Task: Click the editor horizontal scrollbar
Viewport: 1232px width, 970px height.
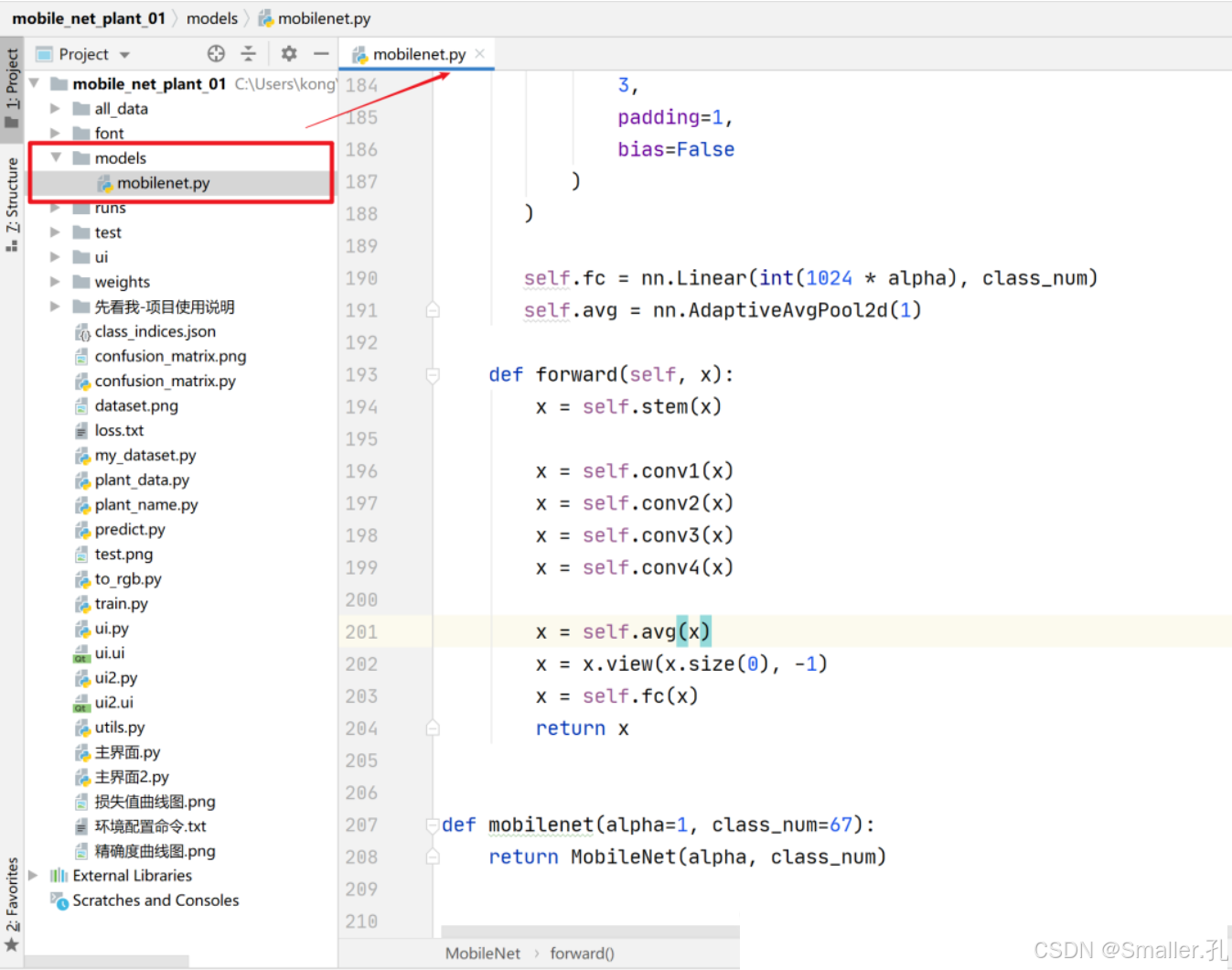Action: (x=590, y=932)
